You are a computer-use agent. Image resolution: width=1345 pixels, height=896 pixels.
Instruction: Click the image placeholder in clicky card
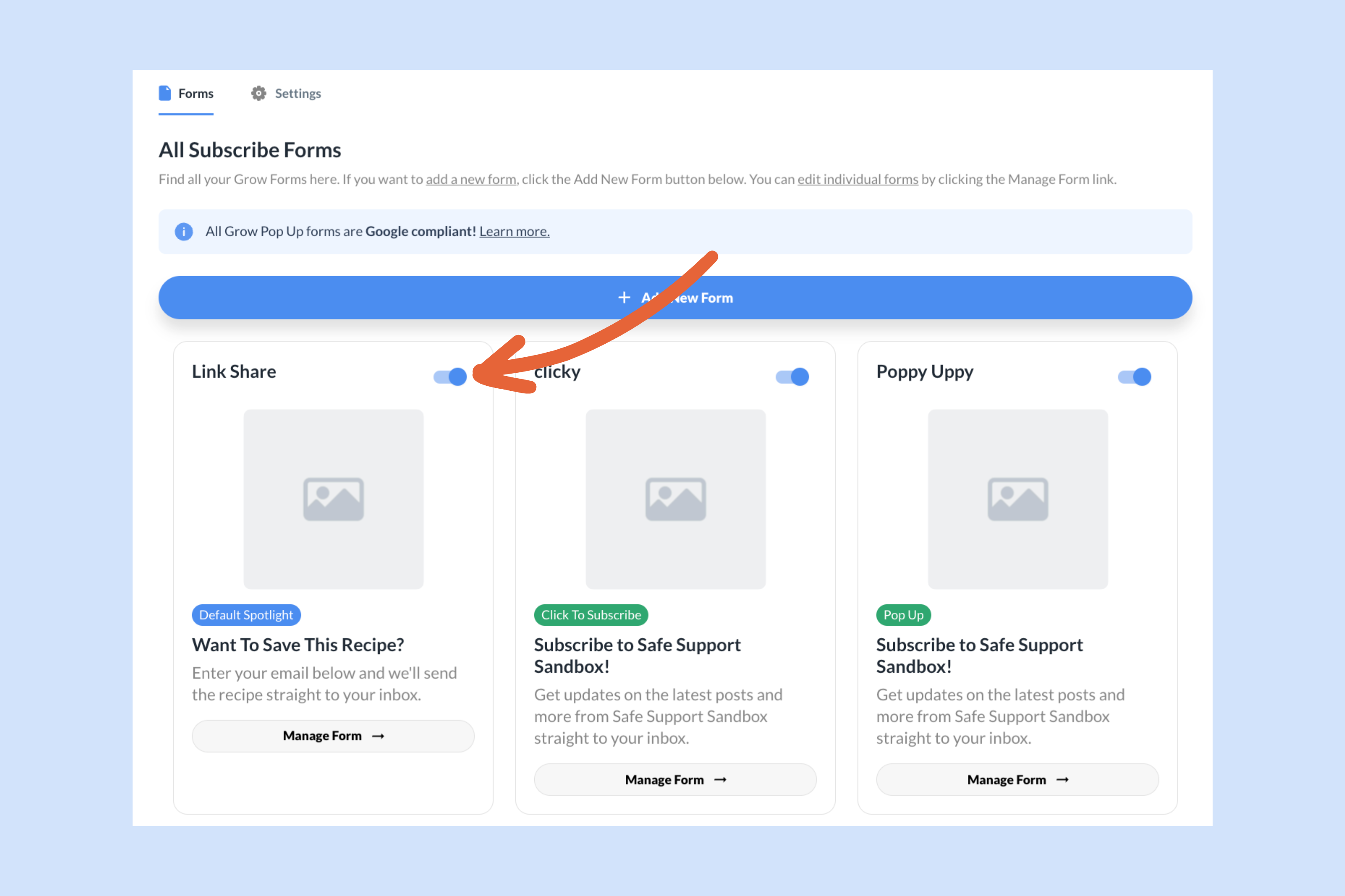675,498
